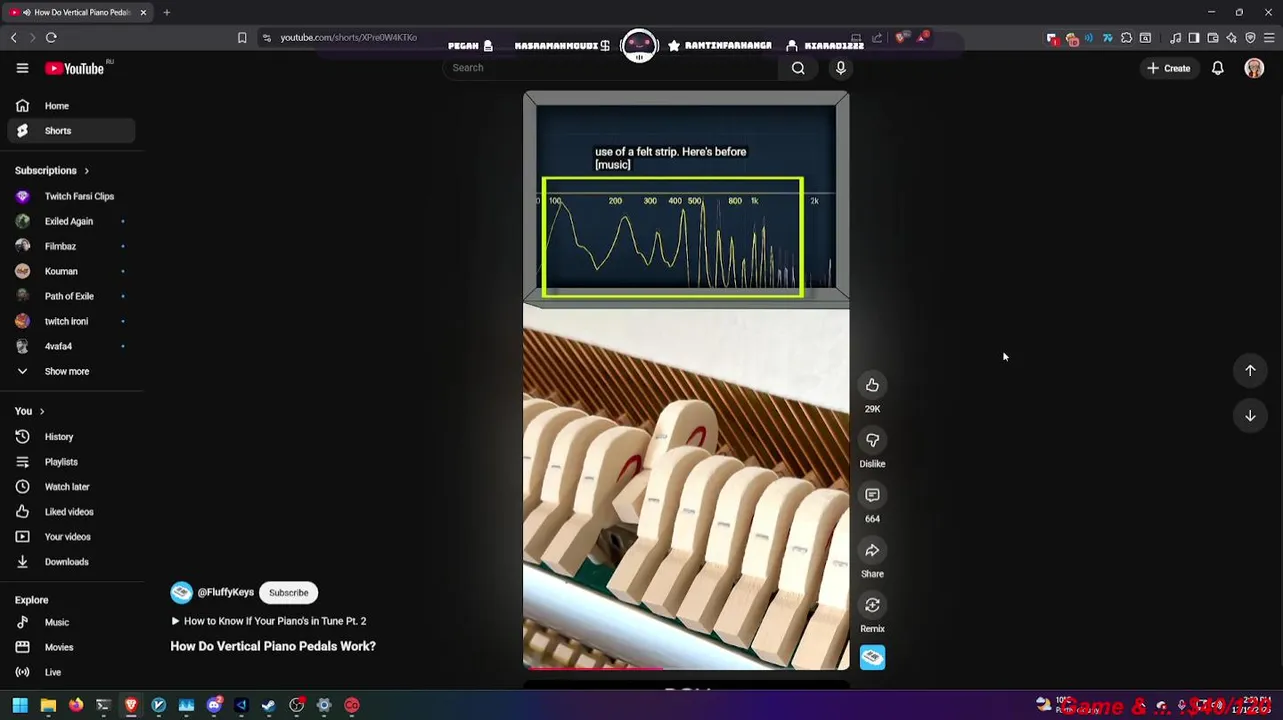
Task: Open a new browser tab
Action: (167, 12)
